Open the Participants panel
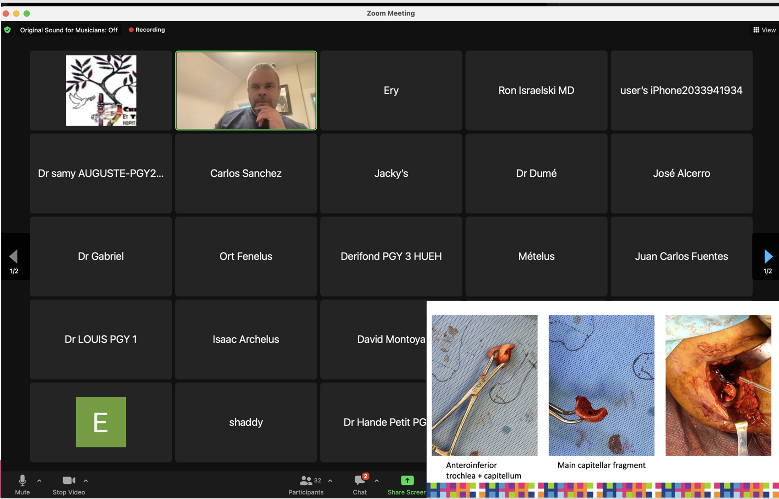 point(306,484)
